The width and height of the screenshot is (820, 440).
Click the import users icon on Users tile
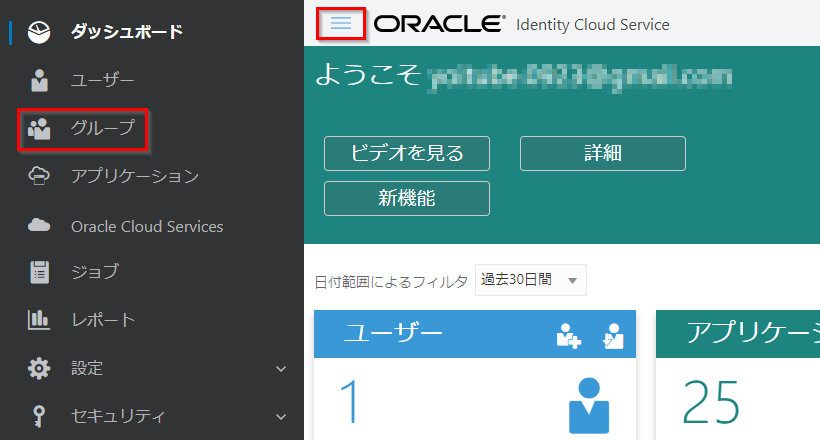point(612,337)
